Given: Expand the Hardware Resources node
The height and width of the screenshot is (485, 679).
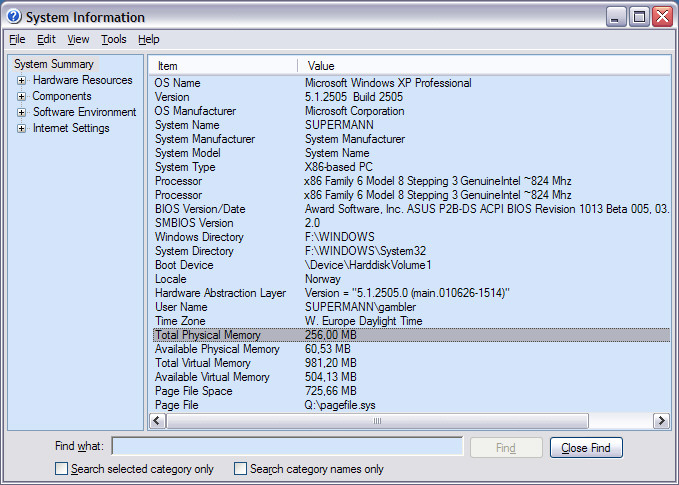Looking at the screenshot, I should 21,80.
